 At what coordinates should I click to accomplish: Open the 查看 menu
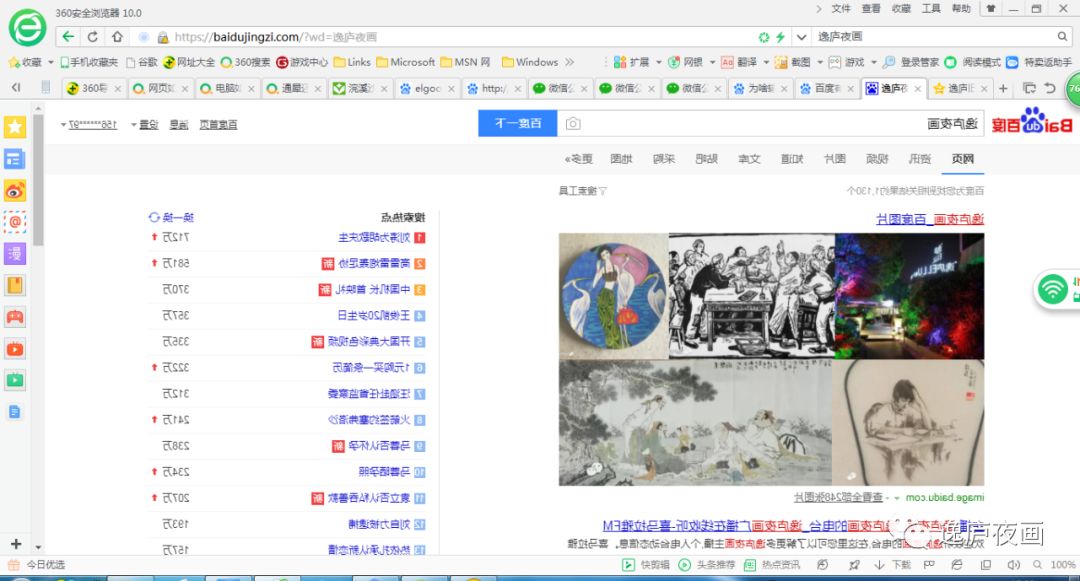871,9
